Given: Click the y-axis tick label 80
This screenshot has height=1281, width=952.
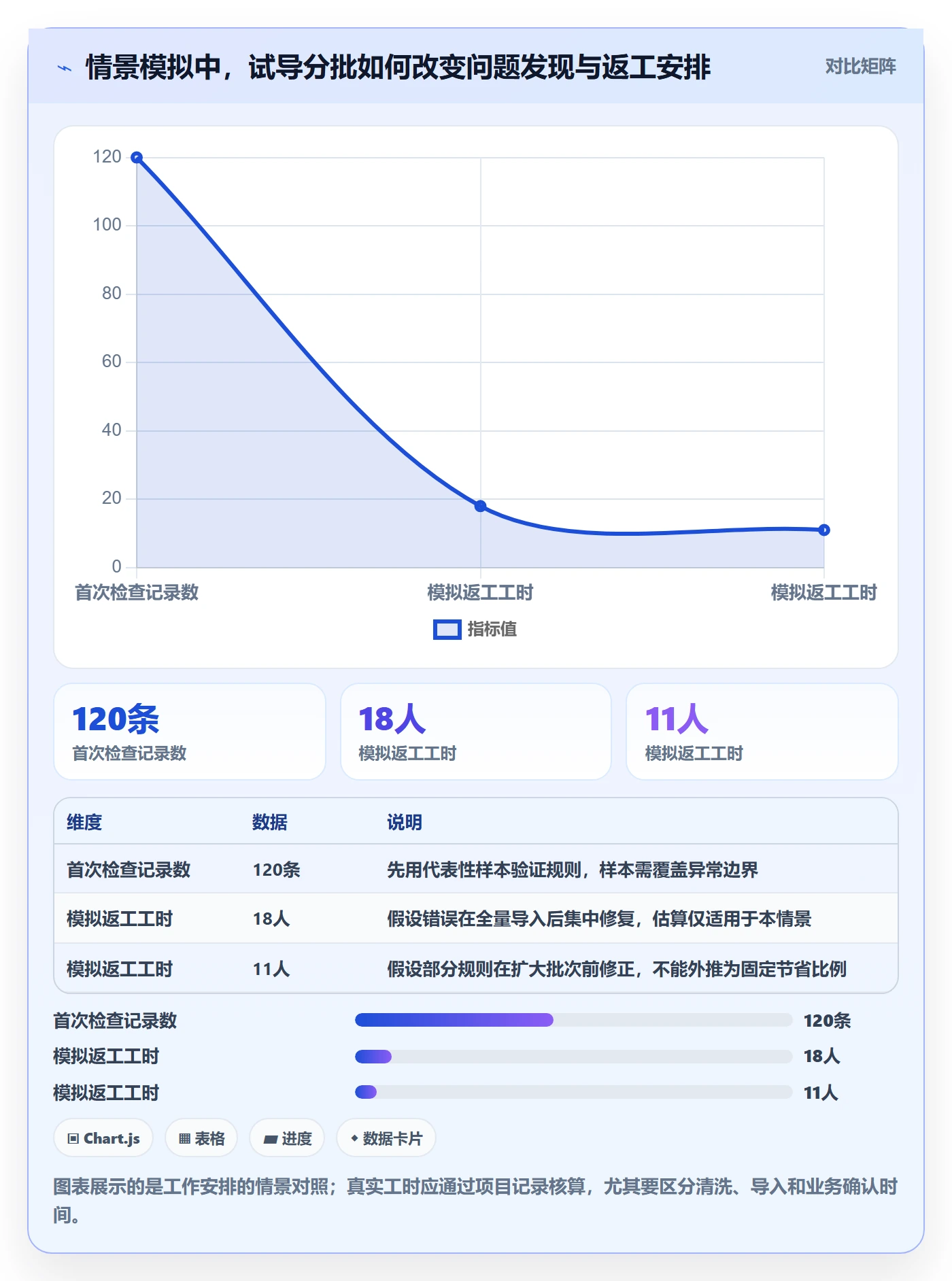Looking at the screenshot, I should [112, 294].
